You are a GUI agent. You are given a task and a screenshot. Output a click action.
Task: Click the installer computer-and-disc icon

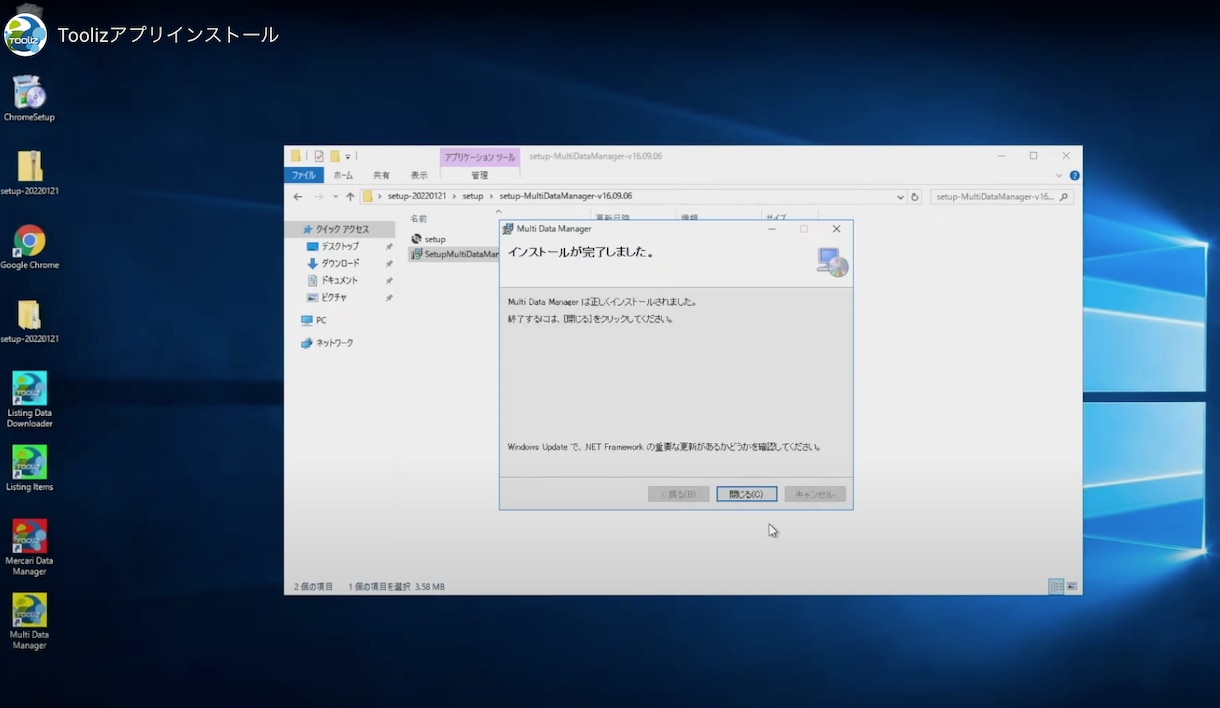(832, 261)
